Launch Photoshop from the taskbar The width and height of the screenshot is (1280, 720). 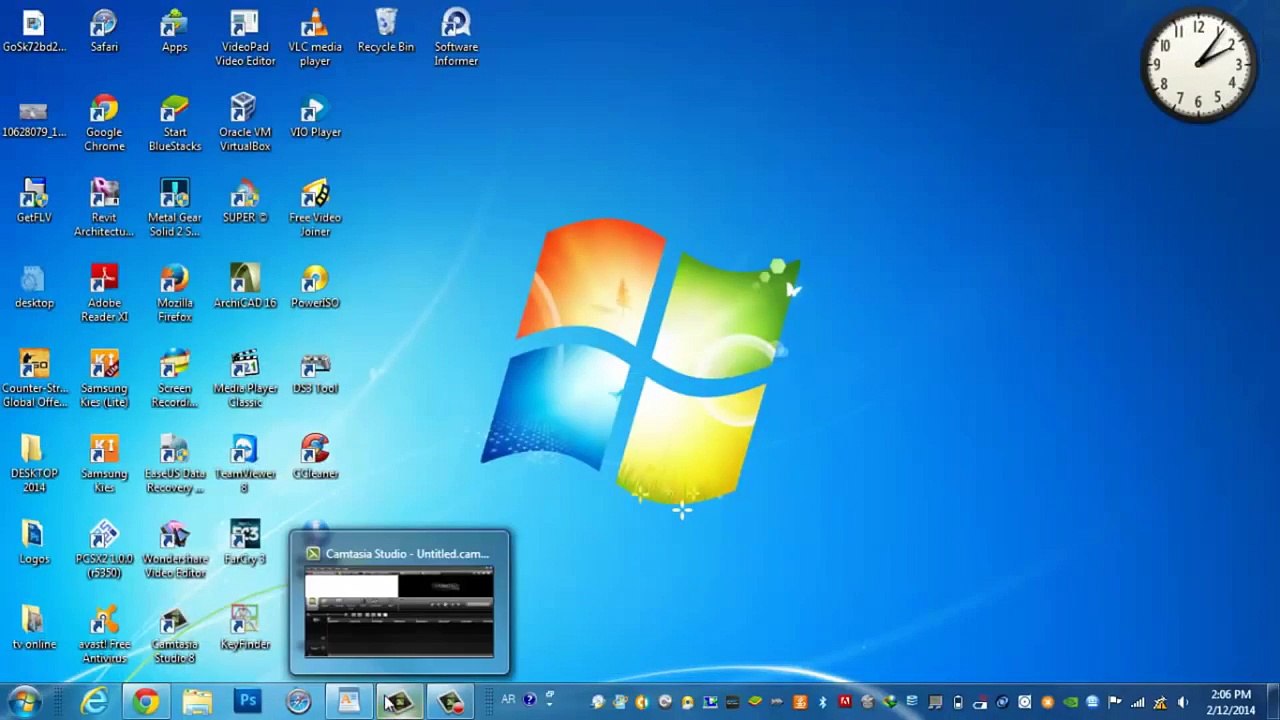pyautogui.click(x=248, y=702)
